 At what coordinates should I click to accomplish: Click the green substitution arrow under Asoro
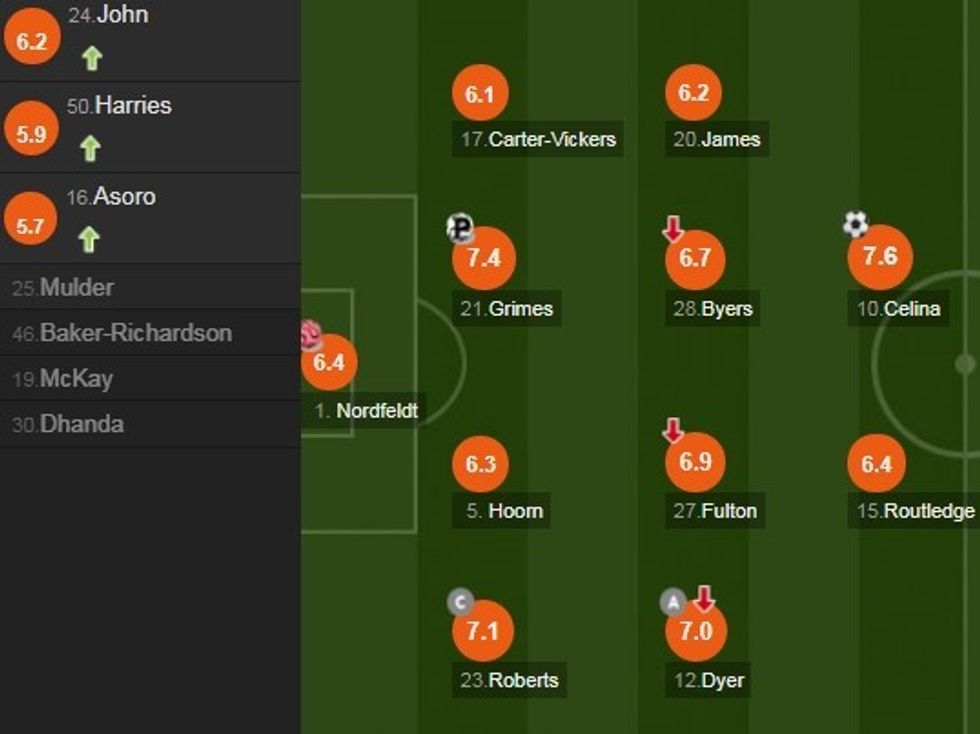coord(90,240)
